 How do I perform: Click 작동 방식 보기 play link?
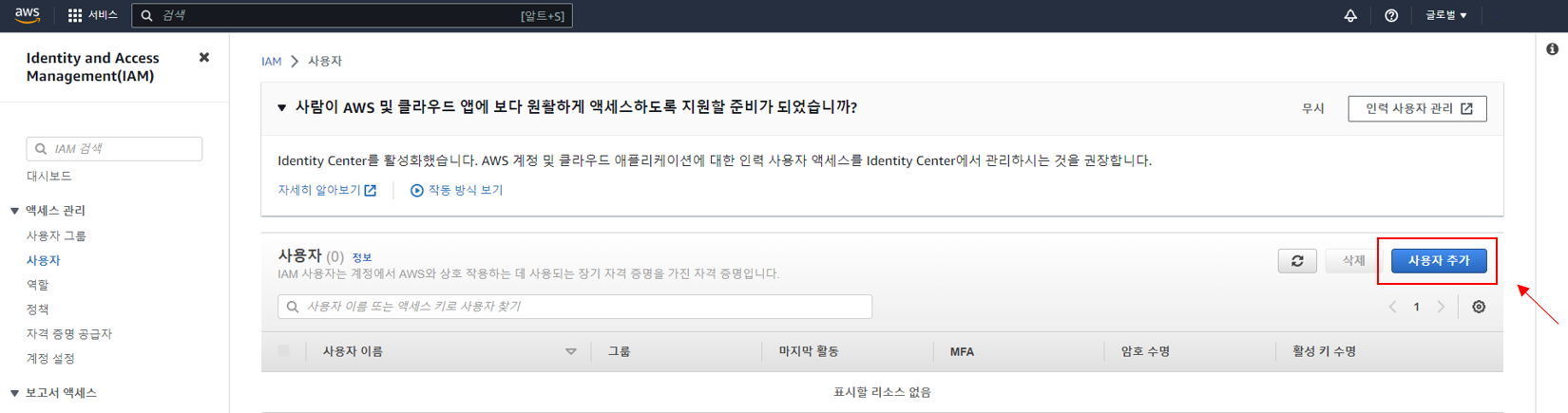coord(456,190)
